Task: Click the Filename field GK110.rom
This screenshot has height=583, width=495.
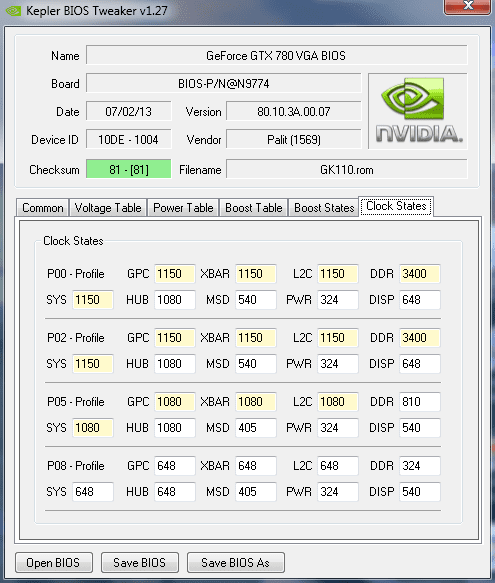Action: click(x=347, y=169)
